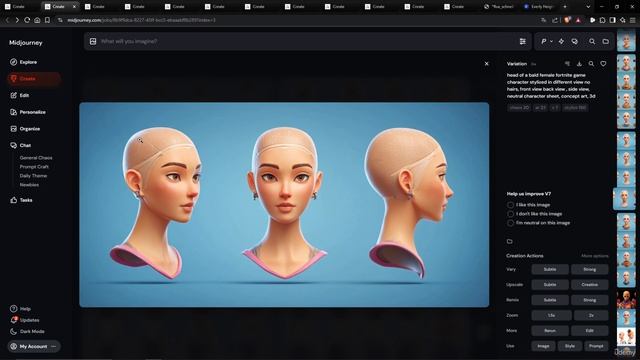Select the Create item in sidebar
640x360 pixels.
33,79
